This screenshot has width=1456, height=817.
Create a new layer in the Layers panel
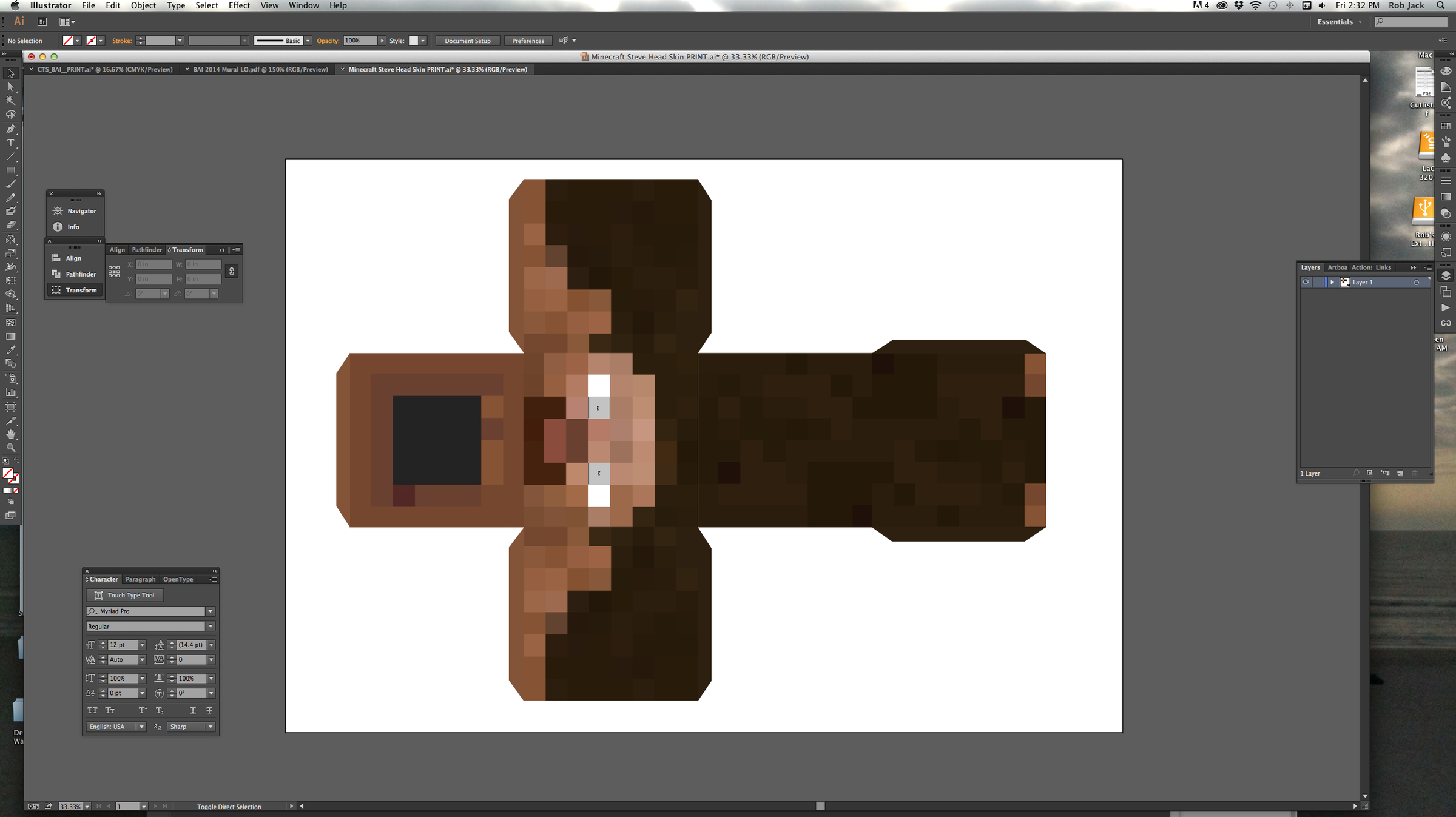click(1400, 473)
